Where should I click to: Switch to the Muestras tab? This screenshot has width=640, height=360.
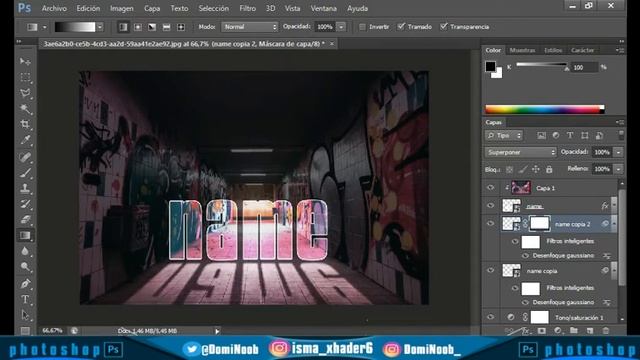coord(522,50)
